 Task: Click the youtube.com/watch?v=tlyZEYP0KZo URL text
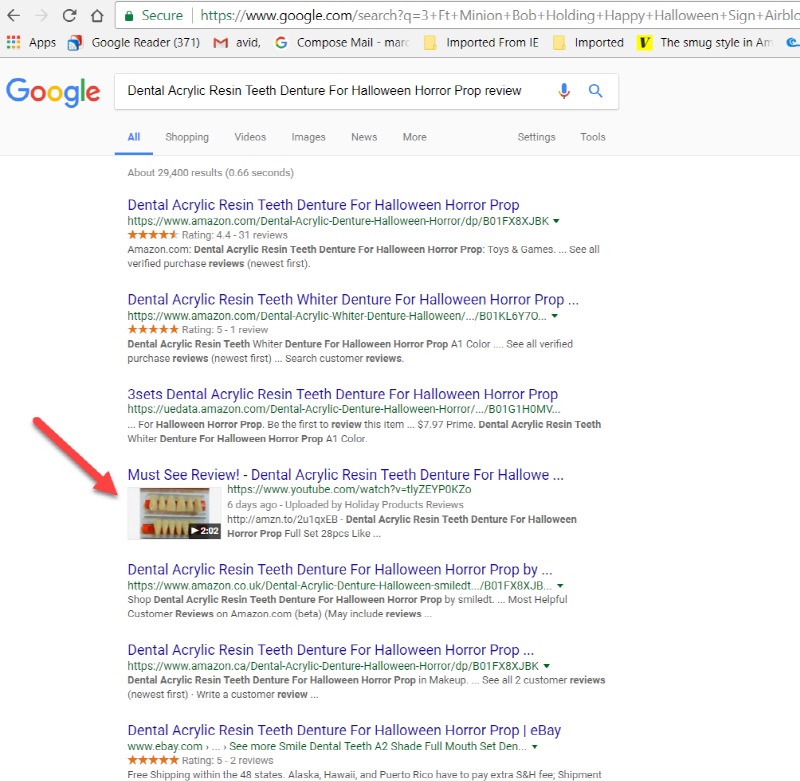tap(349, 489)
